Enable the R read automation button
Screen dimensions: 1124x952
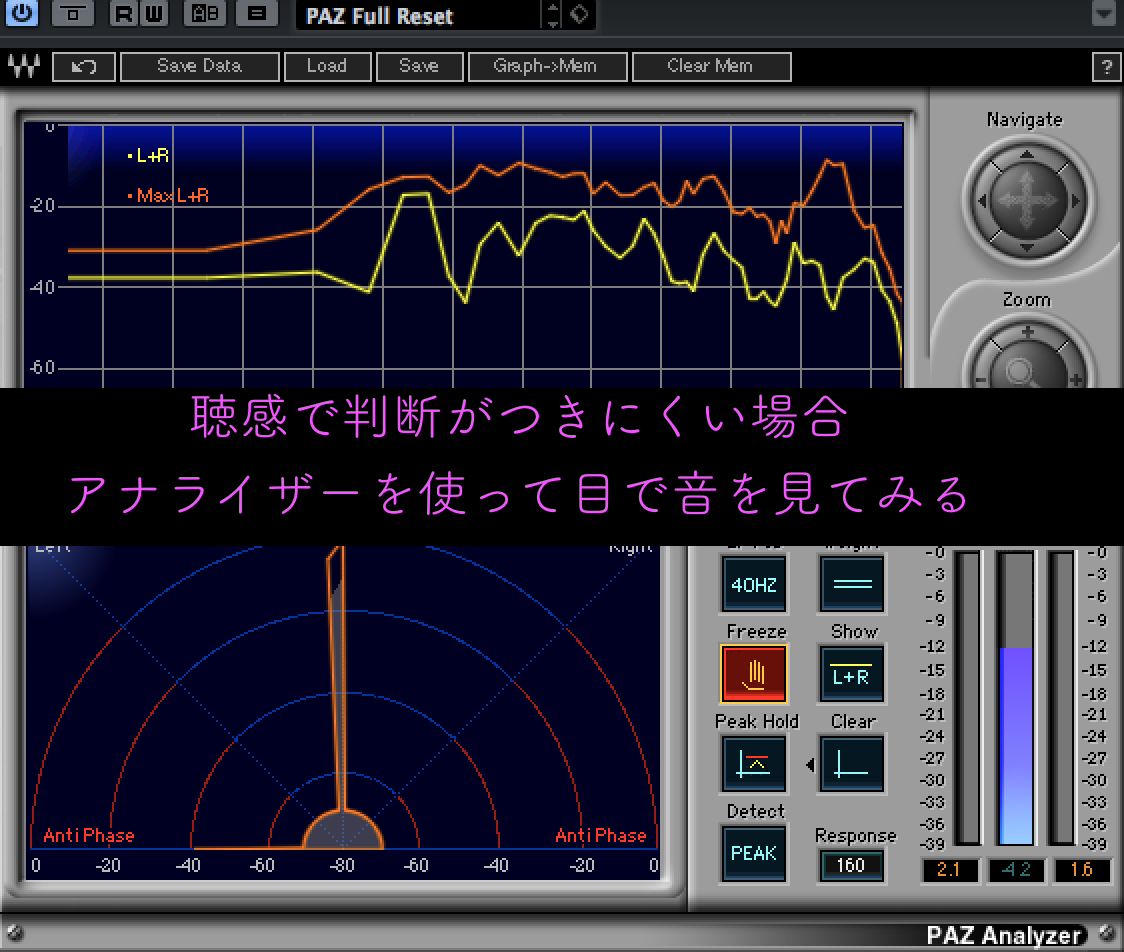click(x=124, y=13)
